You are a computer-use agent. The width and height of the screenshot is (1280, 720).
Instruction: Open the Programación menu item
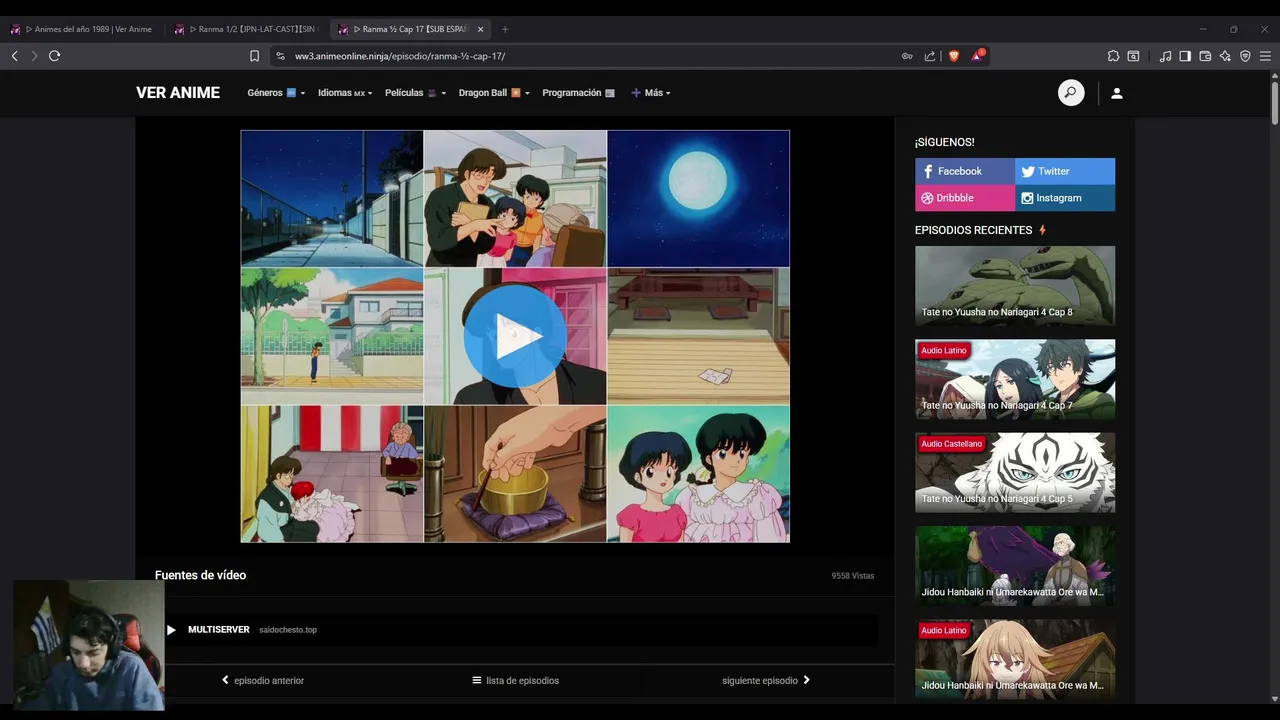(578, 93)
